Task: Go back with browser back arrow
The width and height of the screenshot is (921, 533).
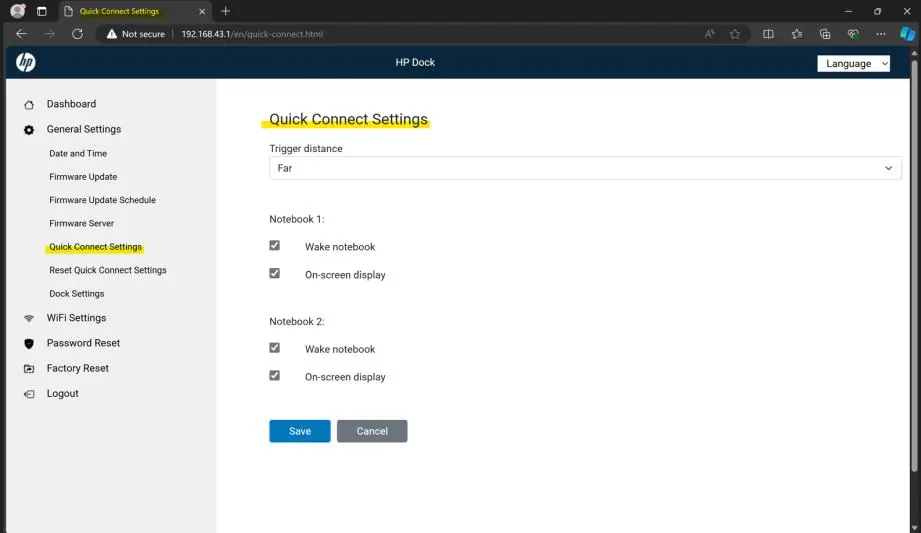Action: pos(22,34)
